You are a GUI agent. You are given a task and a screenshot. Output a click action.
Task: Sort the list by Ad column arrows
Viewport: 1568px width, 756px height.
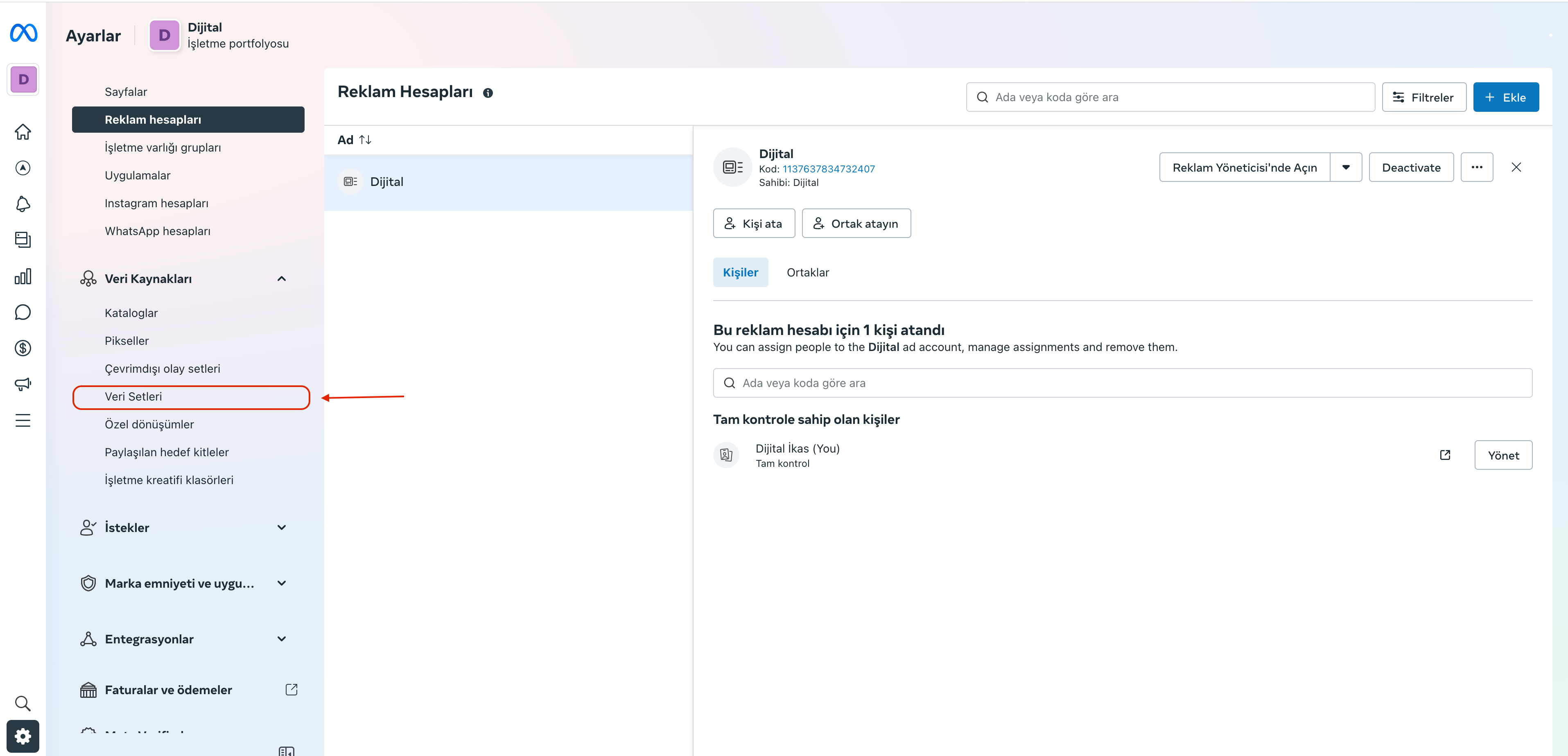365,140
